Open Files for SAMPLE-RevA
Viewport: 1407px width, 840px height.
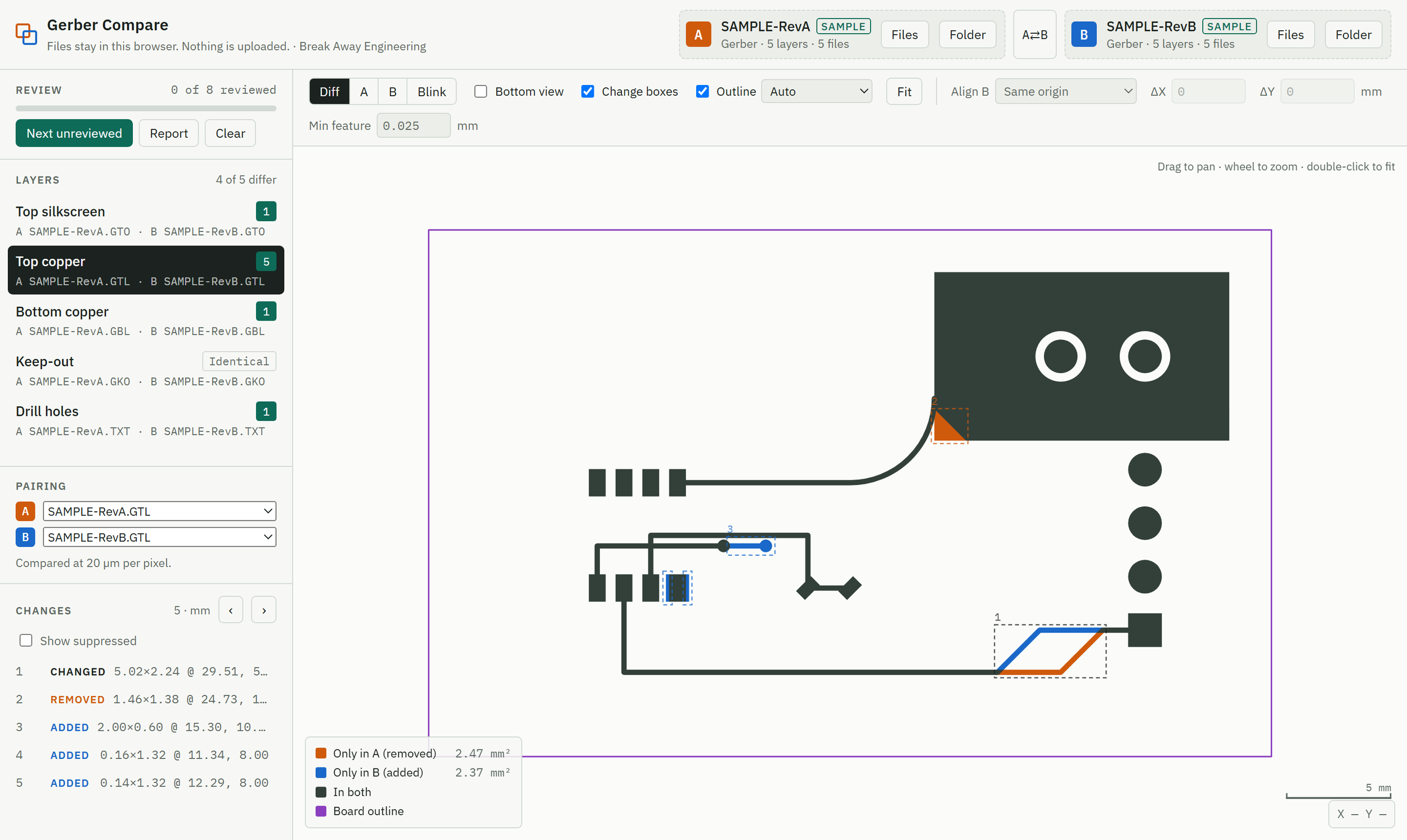tap(905, 34)
